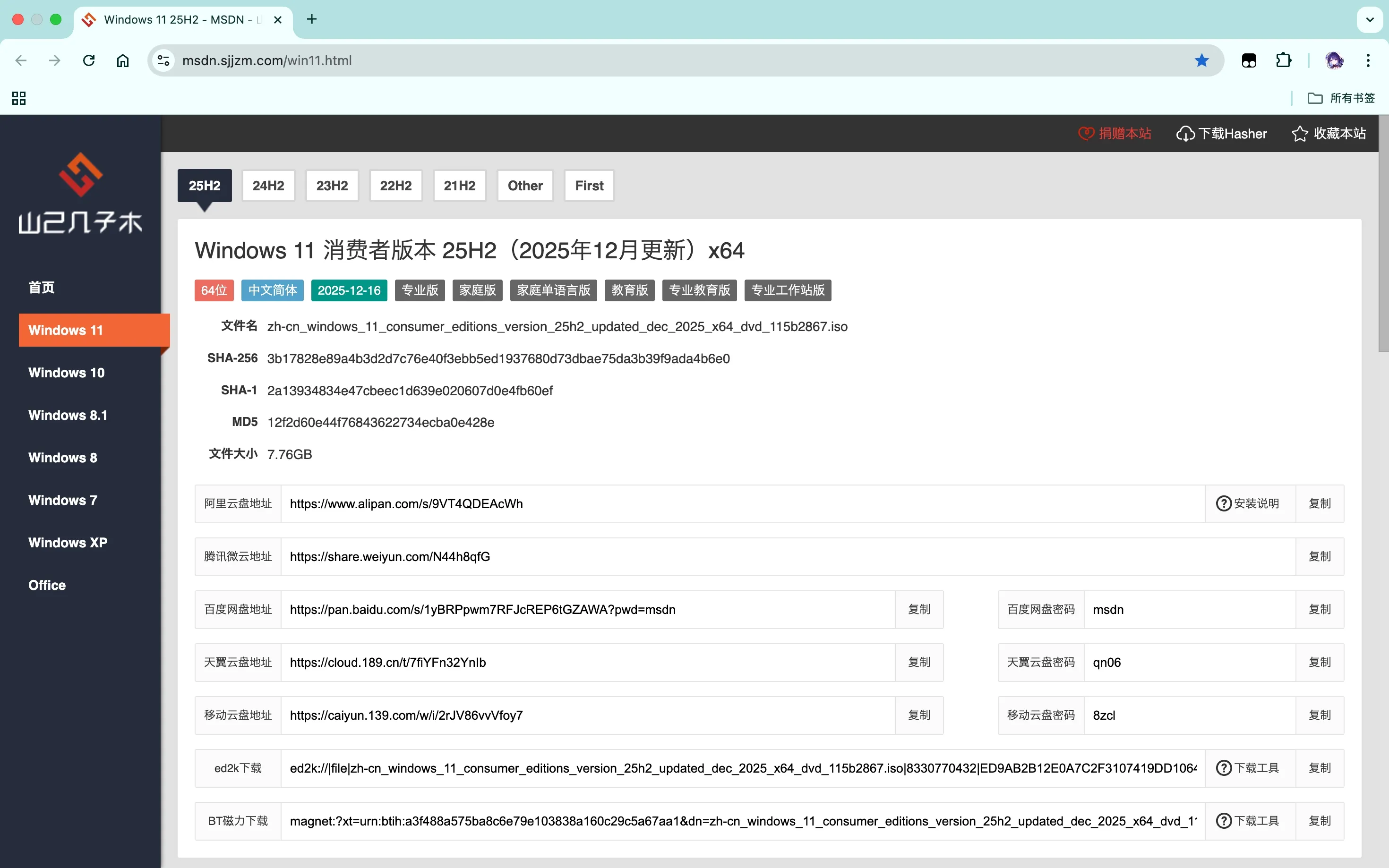The image size is (1389, 868).
Task: Click the 捐赠本站 donate link
Action: (x=1115, y=134)
